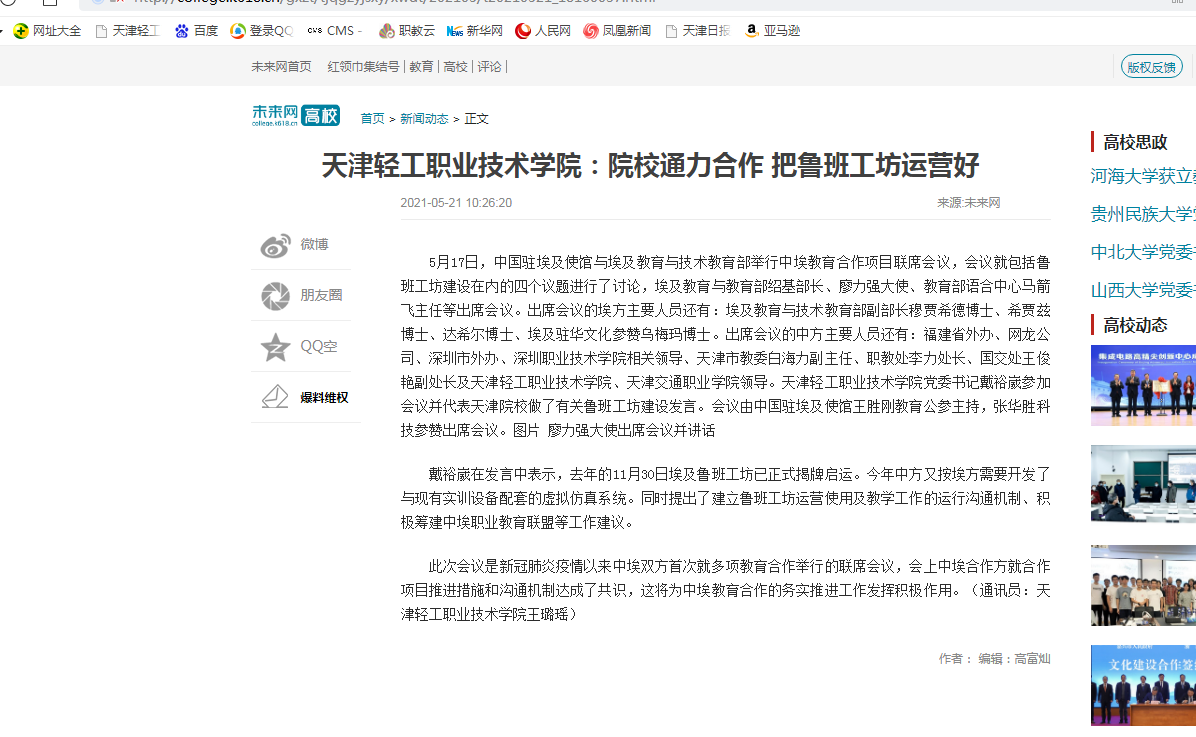This screenshot has height=737, width=1196.
Task: Open the first 高校动态 thumbnail image
Action: pyautogui.click(x=1143, y=385)
